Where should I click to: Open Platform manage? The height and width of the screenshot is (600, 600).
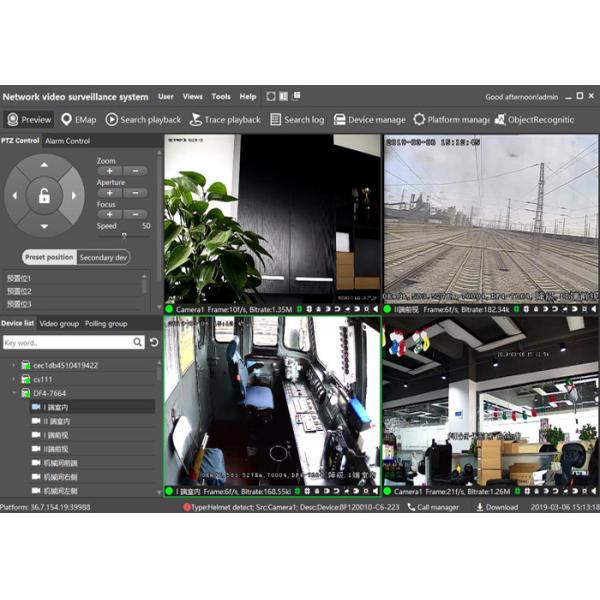point(451,120)
